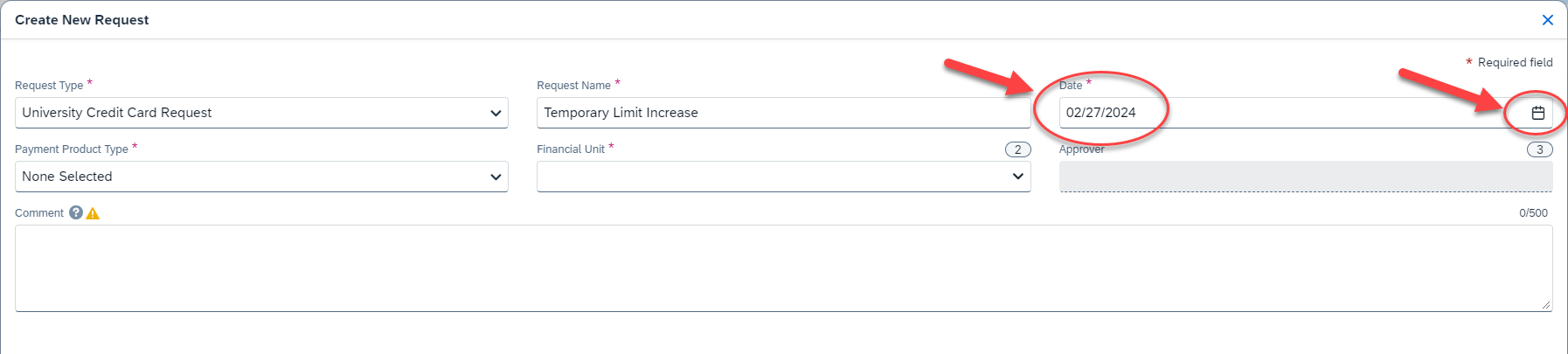Click the Comment warning triangle icon
1568x354 pixels.
point(93,213)
